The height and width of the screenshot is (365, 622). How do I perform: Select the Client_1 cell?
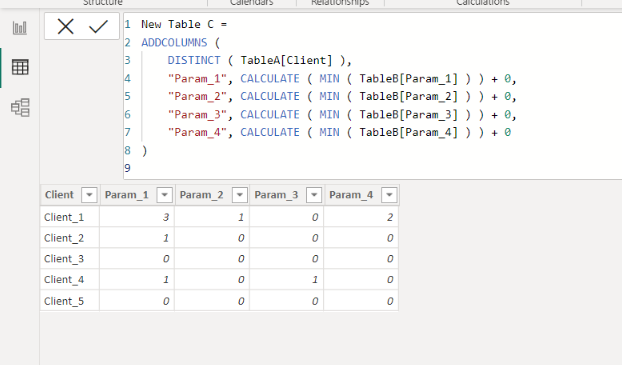point(69,217)
